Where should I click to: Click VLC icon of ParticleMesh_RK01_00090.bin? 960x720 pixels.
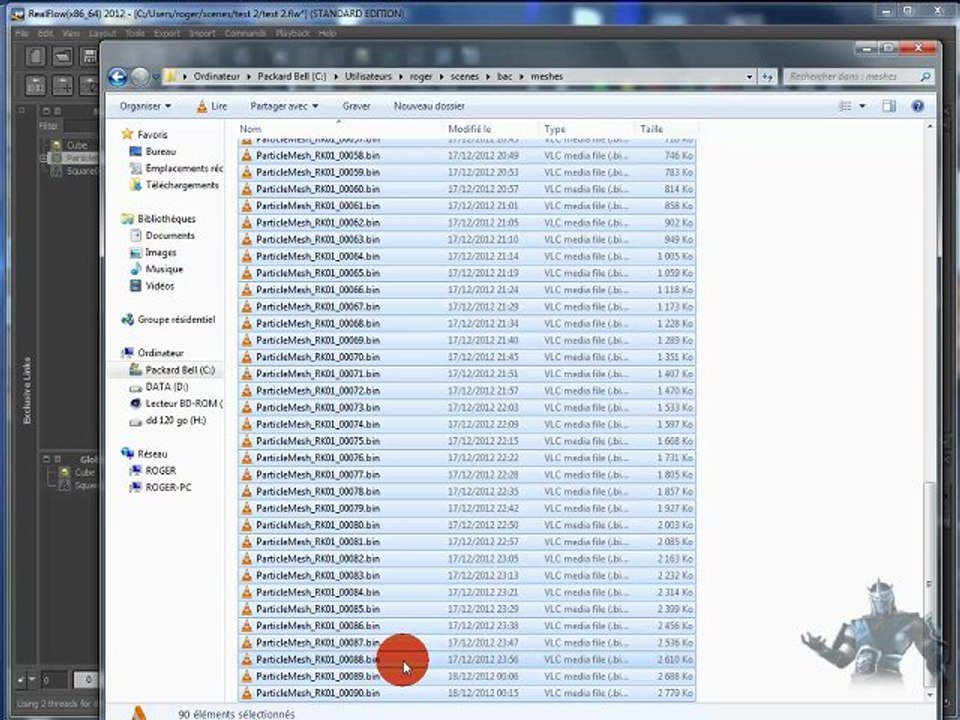click(246, 693)
